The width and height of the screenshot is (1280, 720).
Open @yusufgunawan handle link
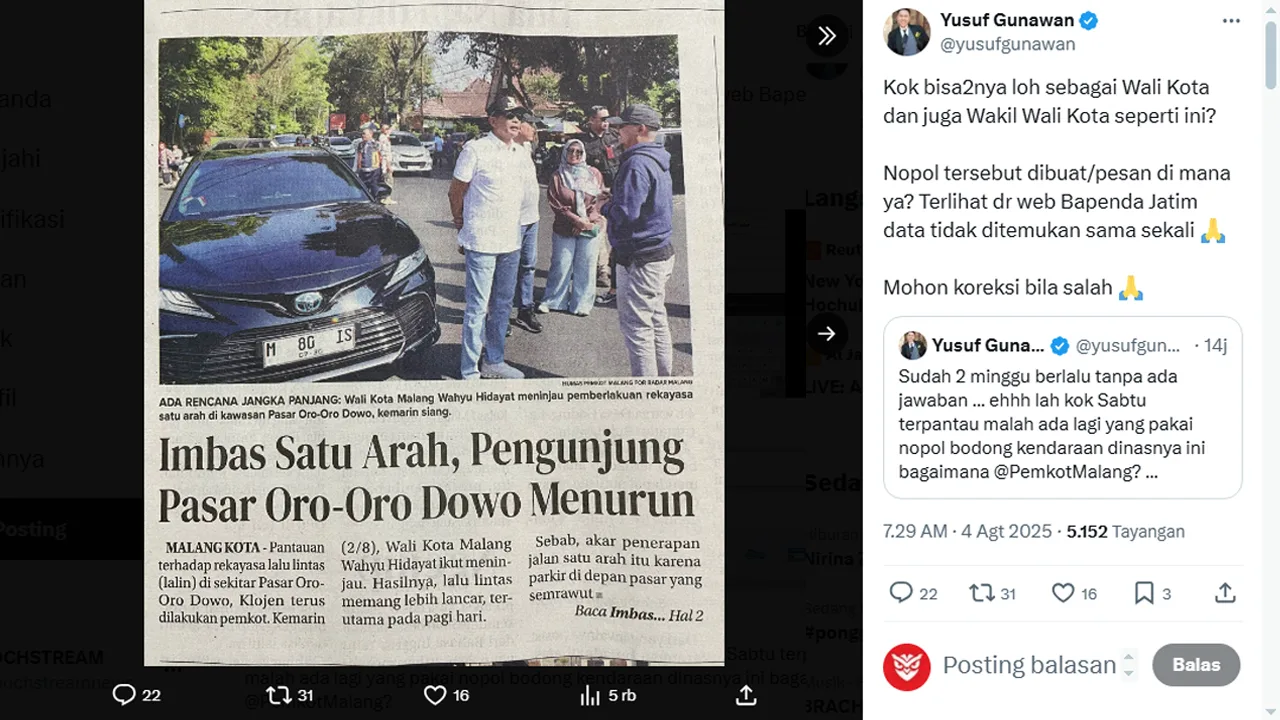coord(1008,44)
